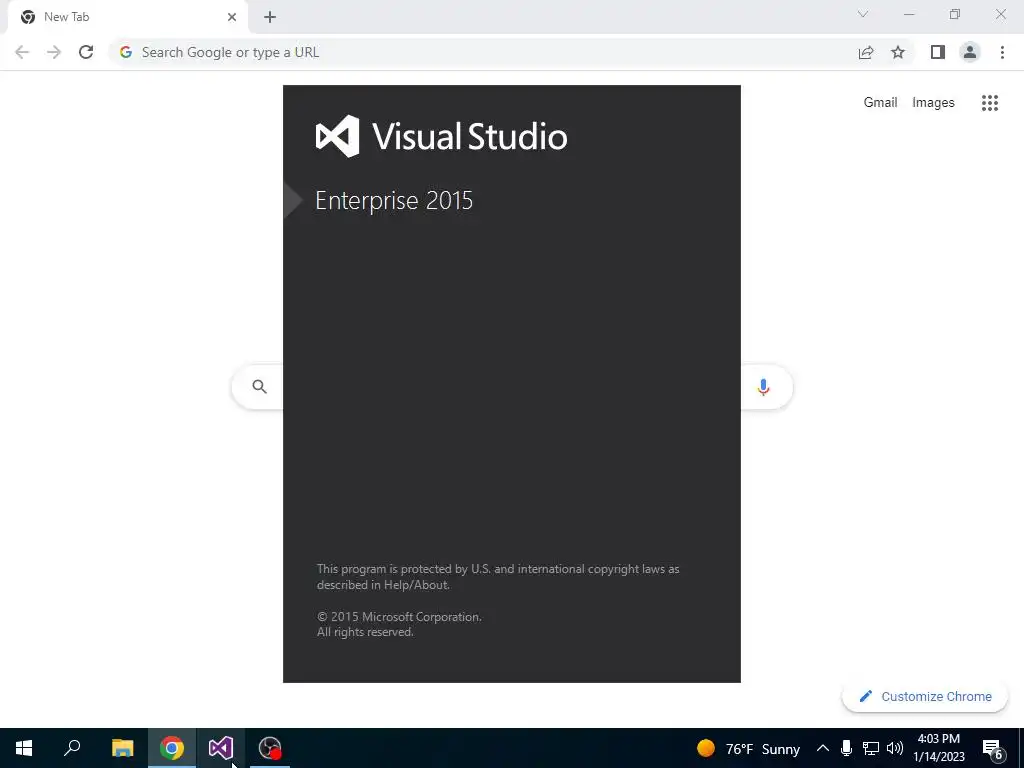Click the OBS Studio taskbar icon

(x=270, y=748)
